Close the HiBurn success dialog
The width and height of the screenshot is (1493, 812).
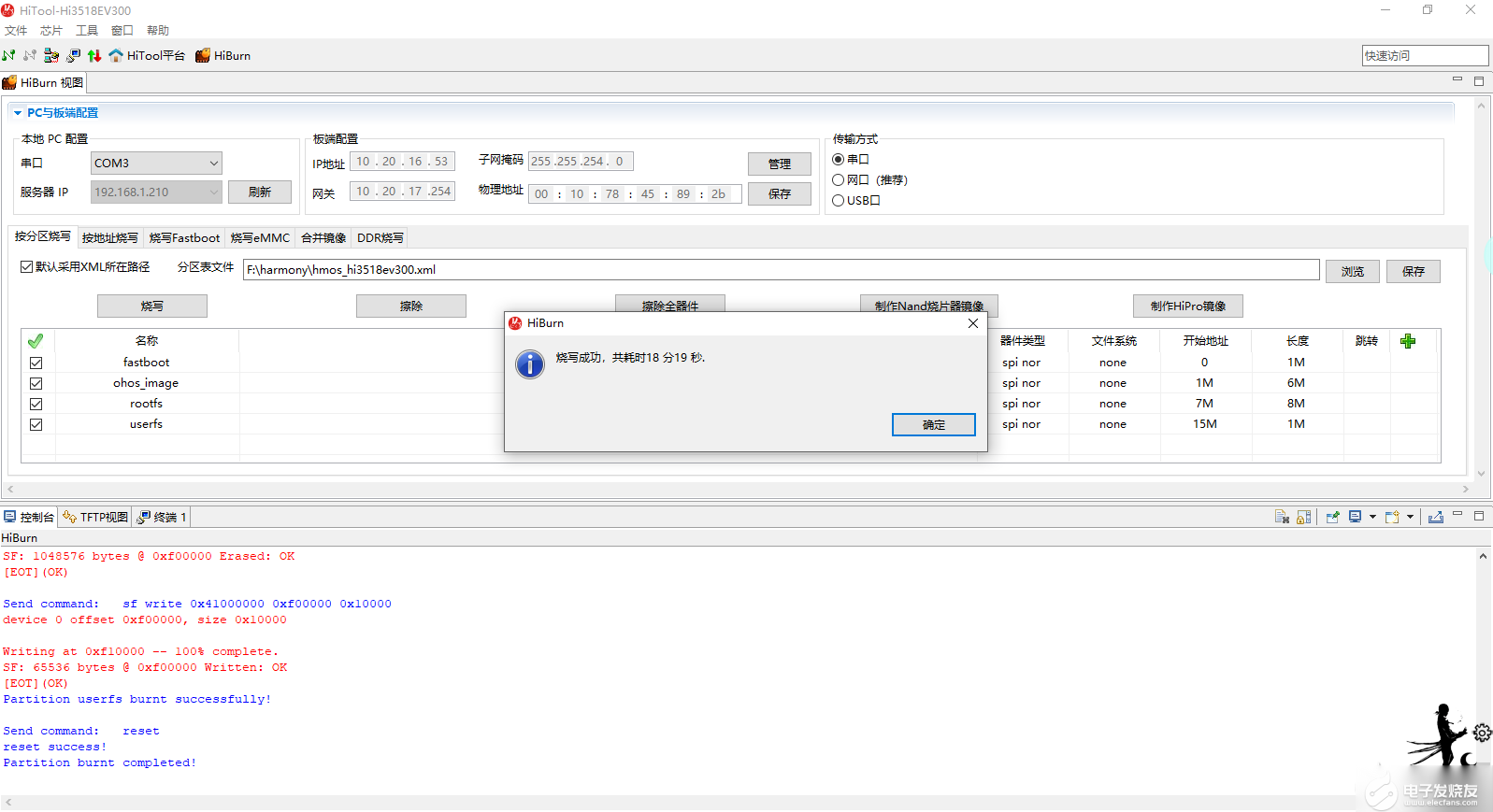click(x=973, y=323)
